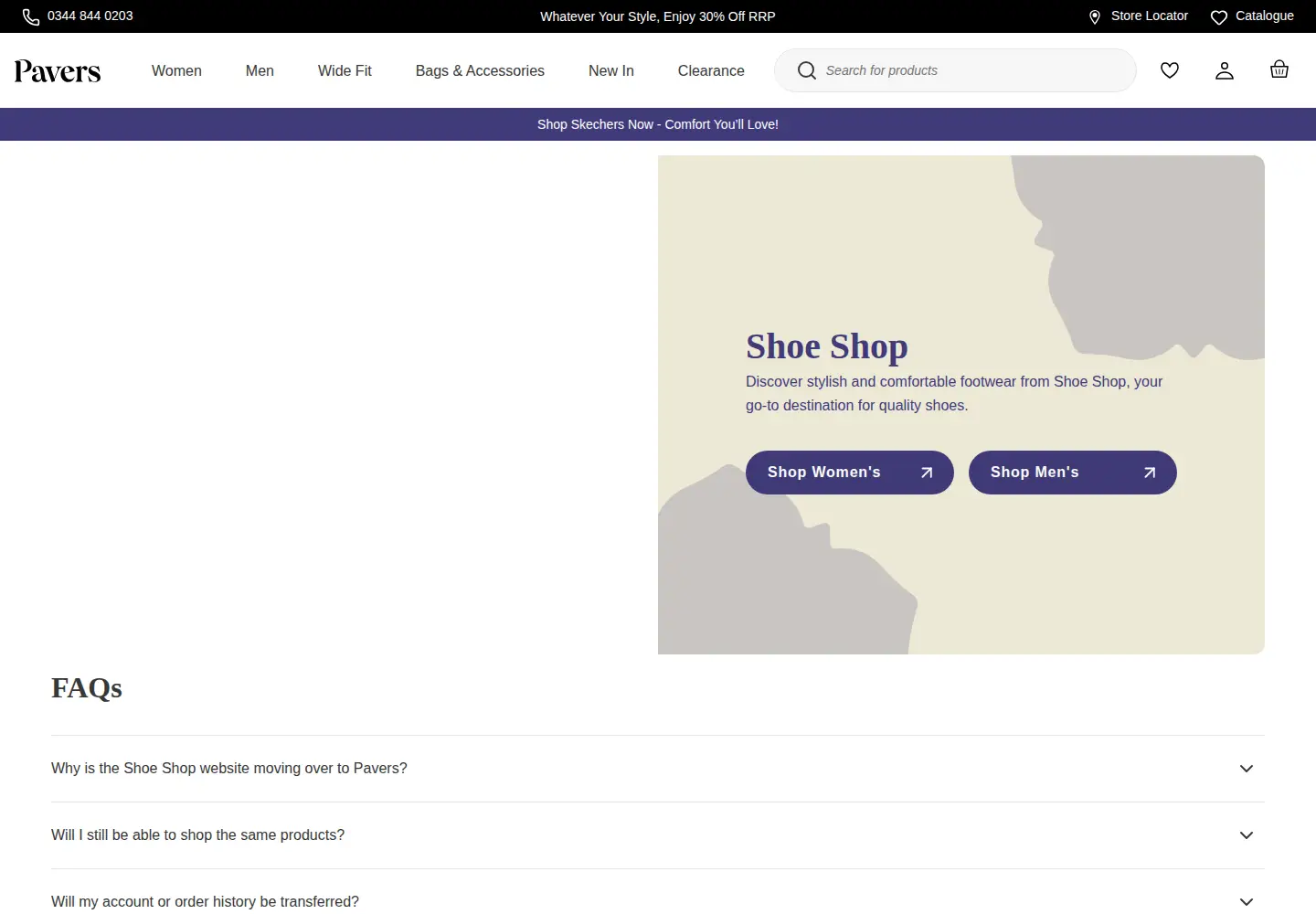This screenshot has height=914, width=1316.
Task: Open the New In menu
Action: click(611, 70)
